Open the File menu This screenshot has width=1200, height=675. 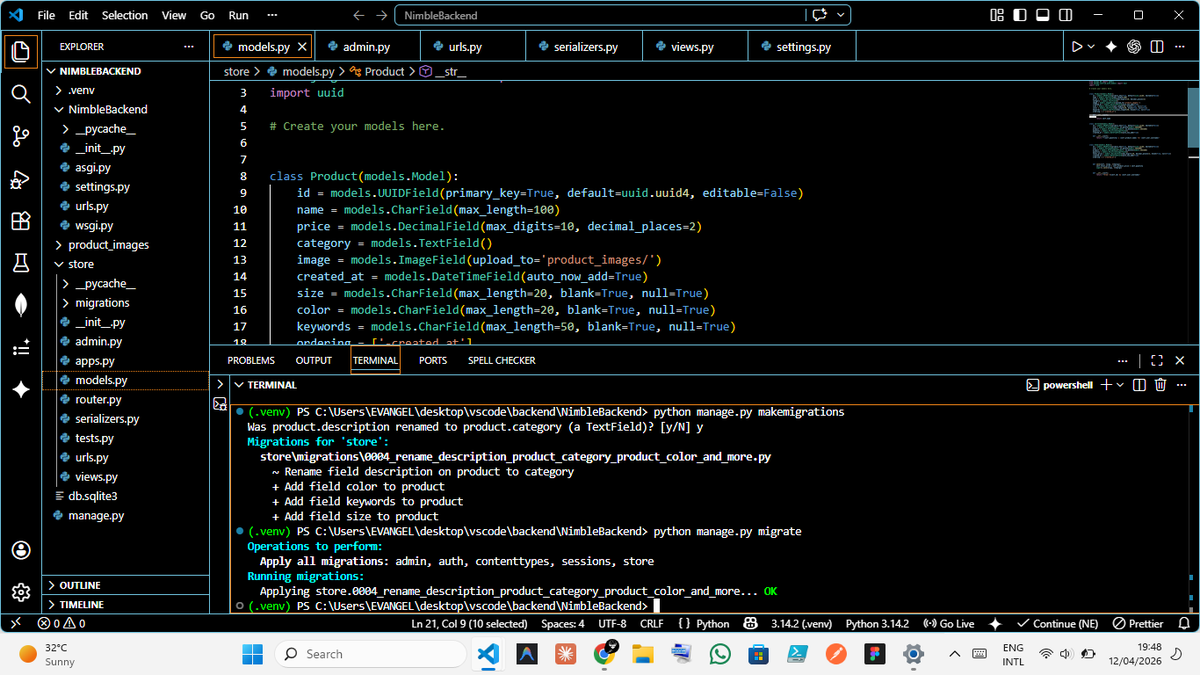(46, 15)
